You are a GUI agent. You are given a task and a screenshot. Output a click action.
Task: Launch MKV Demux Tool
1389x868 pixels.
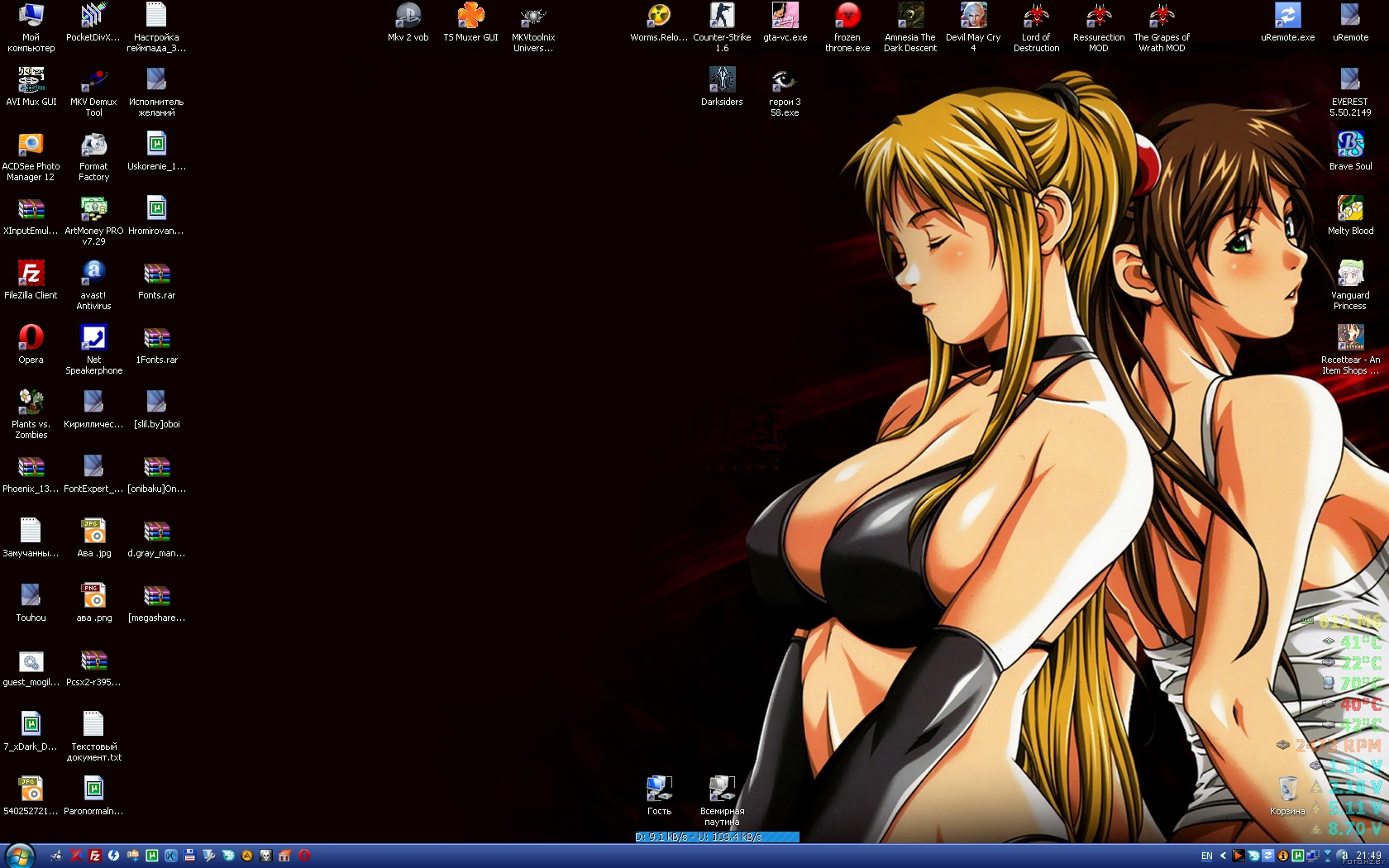(93, 92)
